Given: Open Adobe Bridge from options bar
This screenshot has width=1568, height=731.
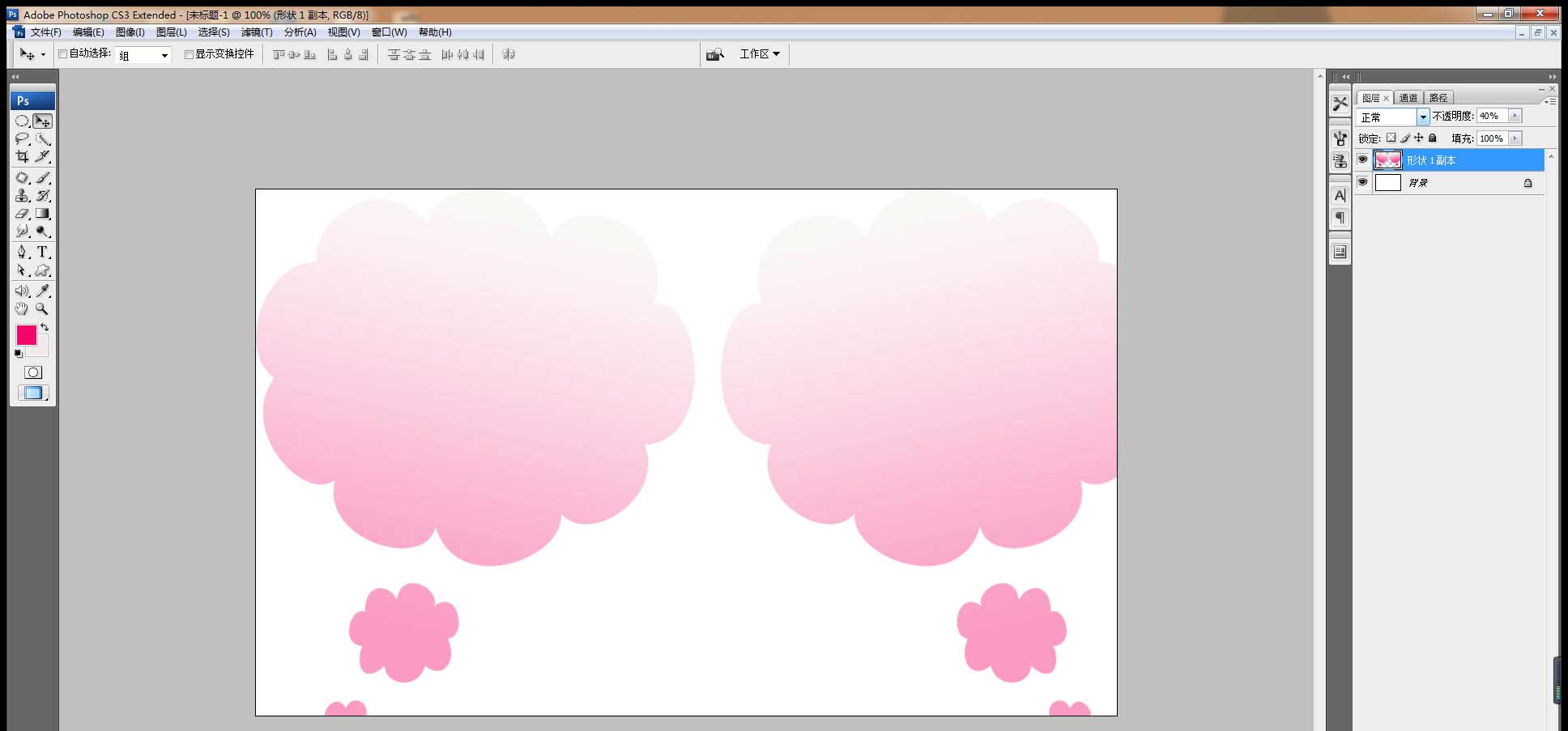Looking at the screenshot, I should [x=714, y=54].
